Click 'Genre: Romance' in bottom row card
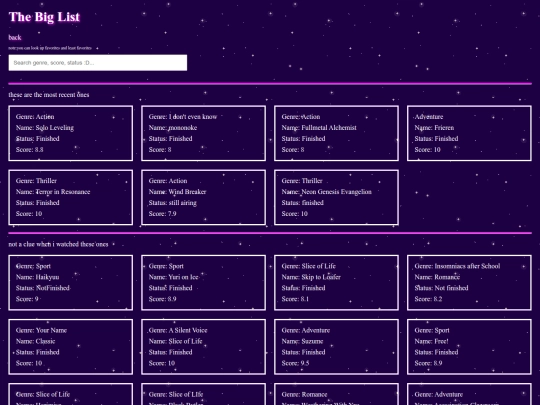Image resolution: width=540 pixels, height=405 pixels. tap(304, 394)
